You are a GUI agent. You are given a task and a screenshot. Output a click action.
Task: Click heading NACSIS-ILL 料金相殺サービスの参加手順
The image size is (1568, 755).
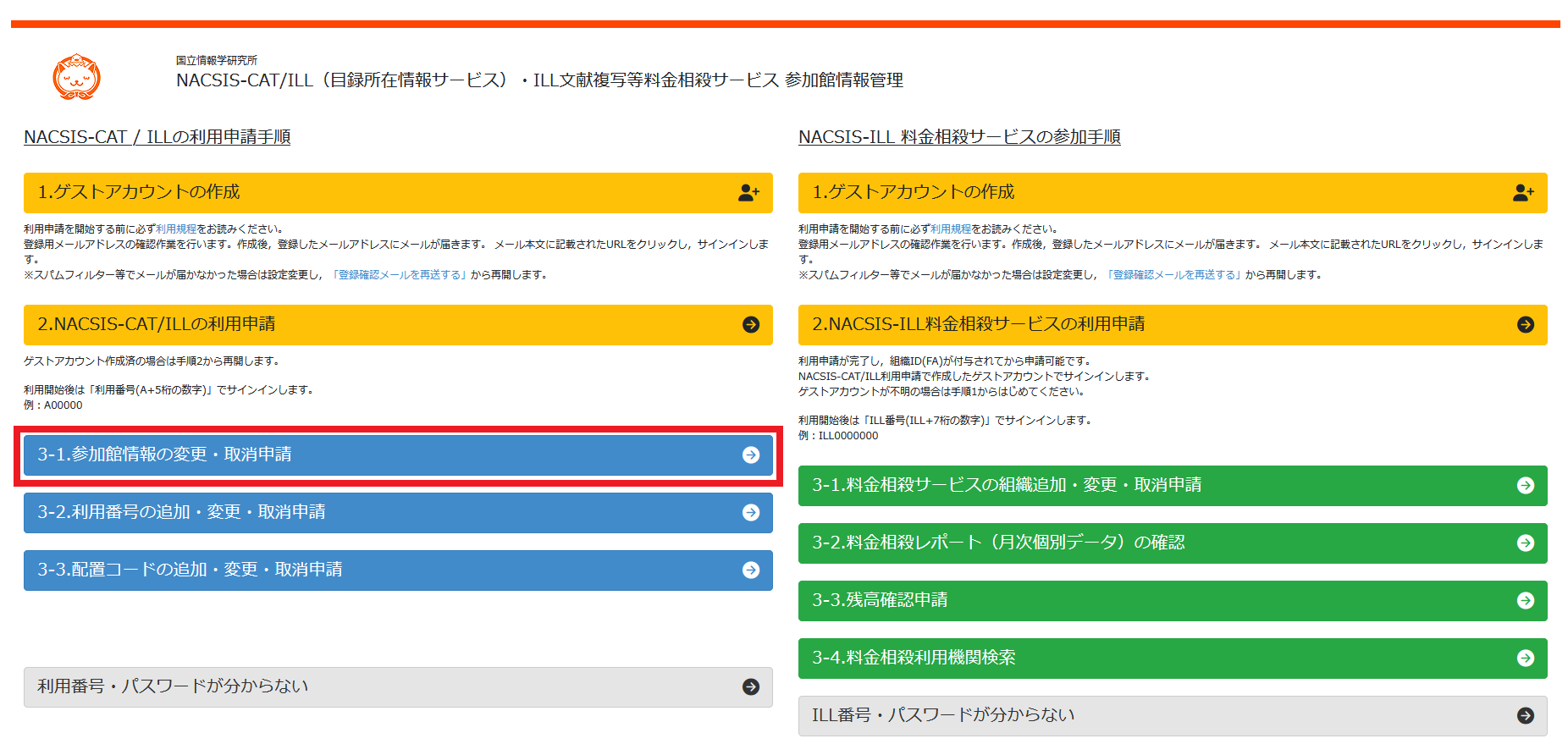pos(959,137)
